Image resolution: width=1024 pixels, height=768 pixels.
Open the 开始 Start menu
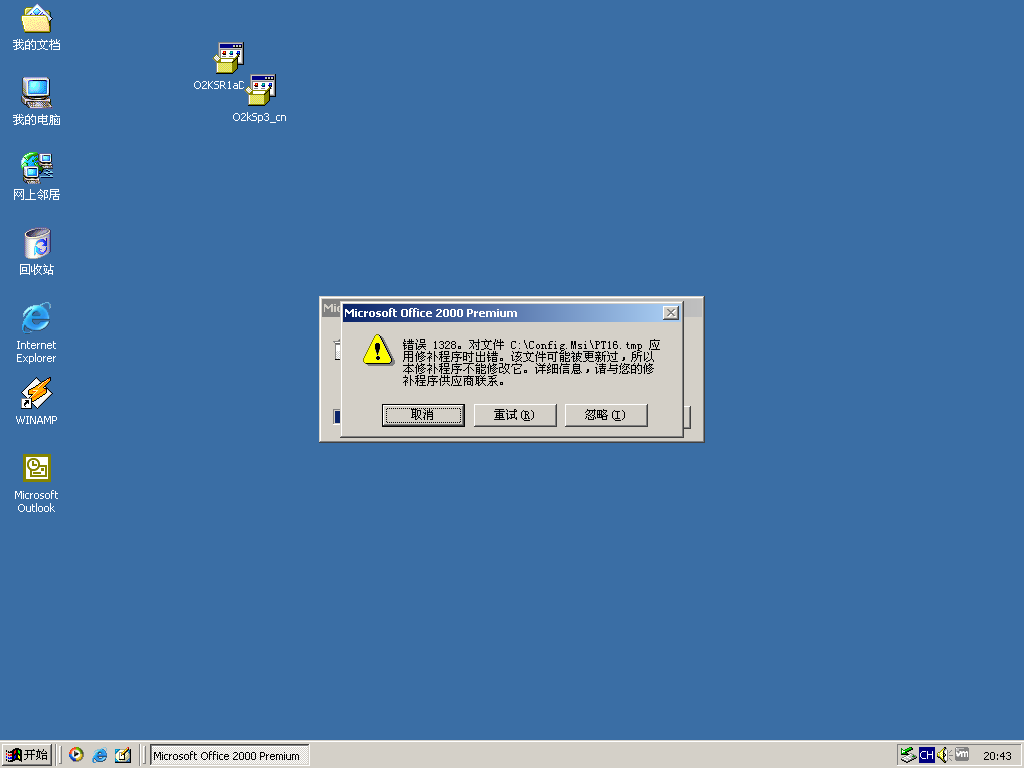point(27,755)
